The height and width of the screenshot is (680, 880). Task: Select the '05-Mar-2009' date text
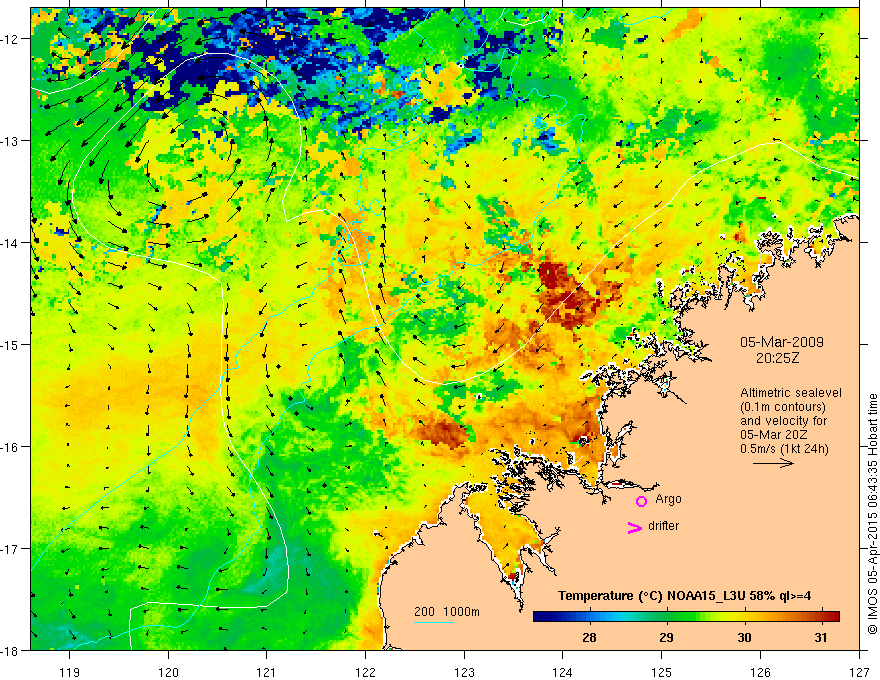pyautogui.click(x=782, y=342)
